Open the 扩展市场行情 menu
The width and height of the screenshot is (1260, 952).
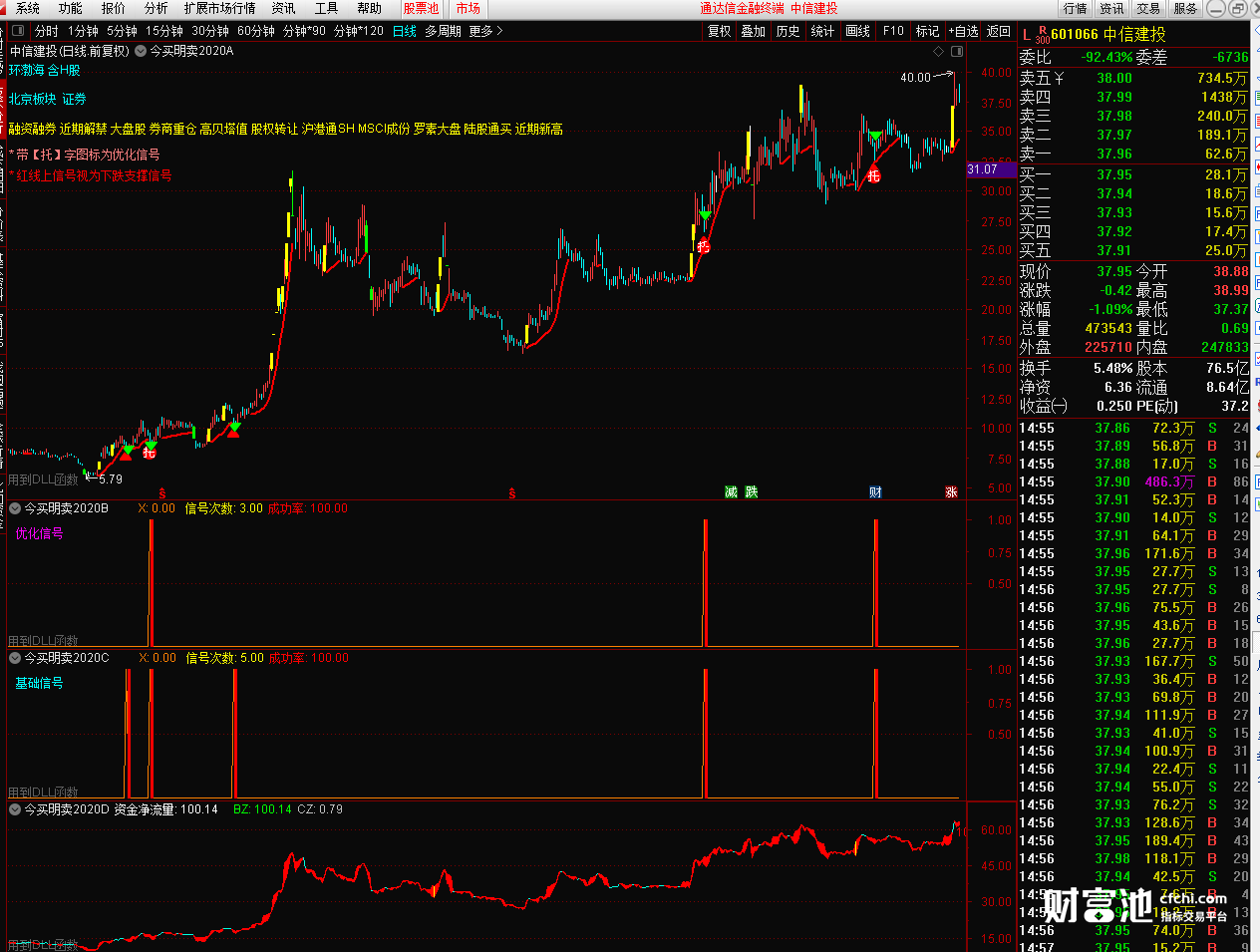coord(220,8)
